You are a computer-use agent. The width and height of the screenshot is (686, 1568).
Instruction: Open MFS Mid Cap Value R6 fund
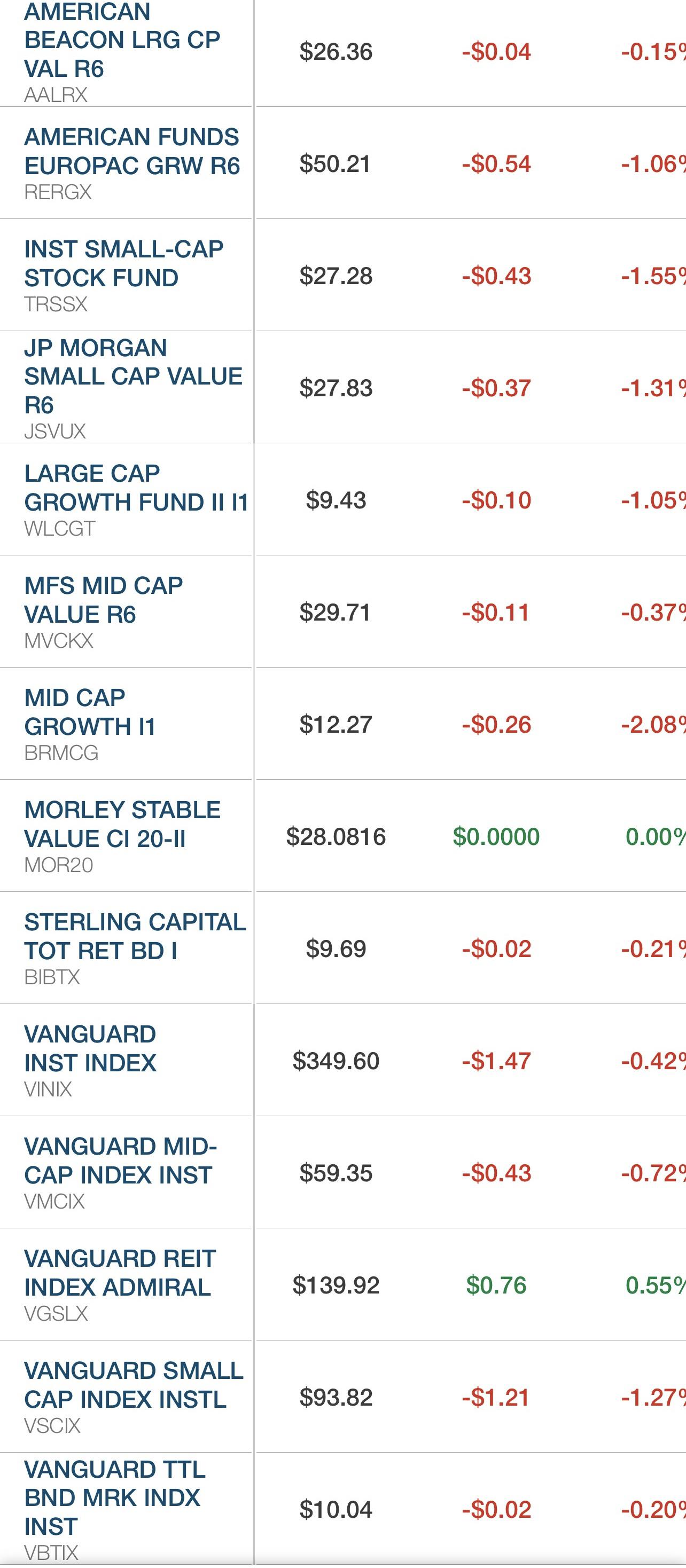point(104,600)
